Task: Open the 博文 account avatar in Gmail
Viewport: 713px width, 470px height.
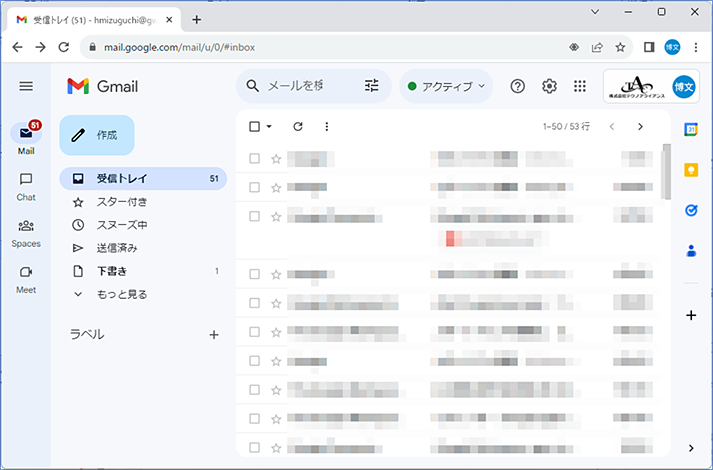Action: pos(683,86)
